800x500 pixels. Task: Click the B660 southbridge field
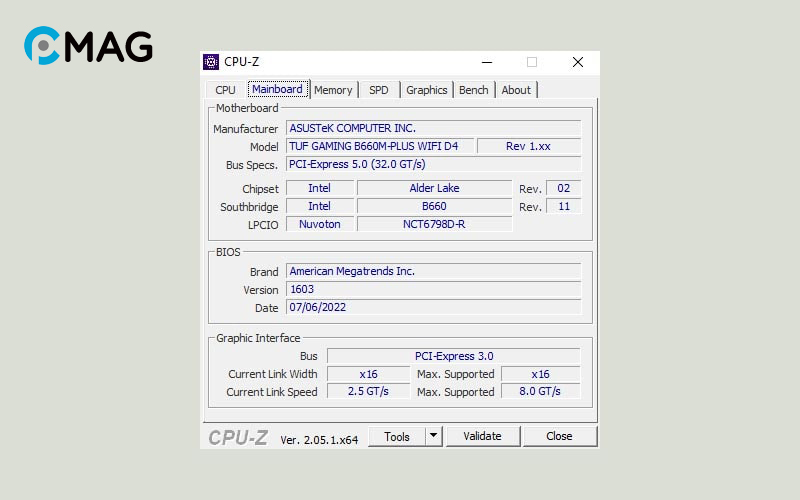coord(434,206)
